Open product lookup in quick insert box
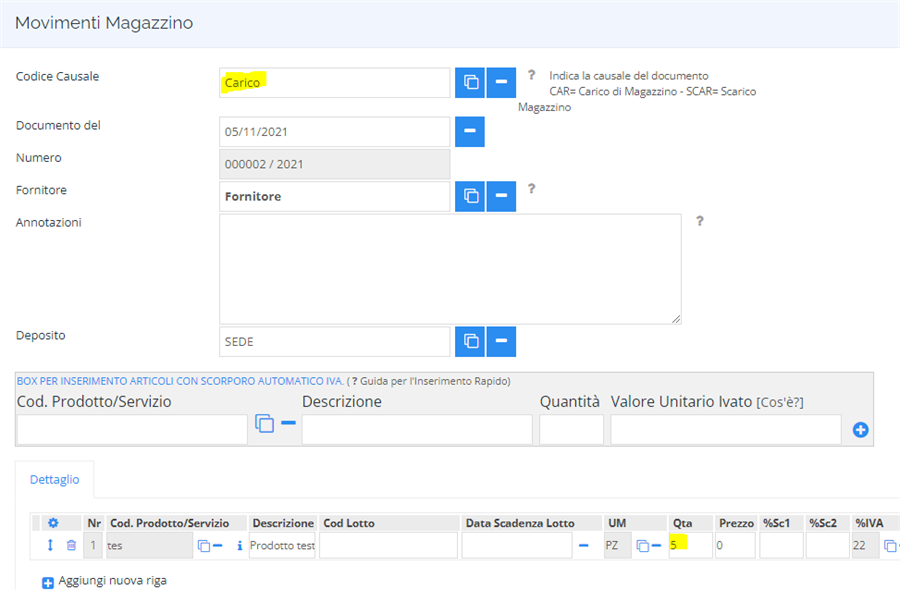The height and width of the screenshot is (590, 900). point(265,424)
